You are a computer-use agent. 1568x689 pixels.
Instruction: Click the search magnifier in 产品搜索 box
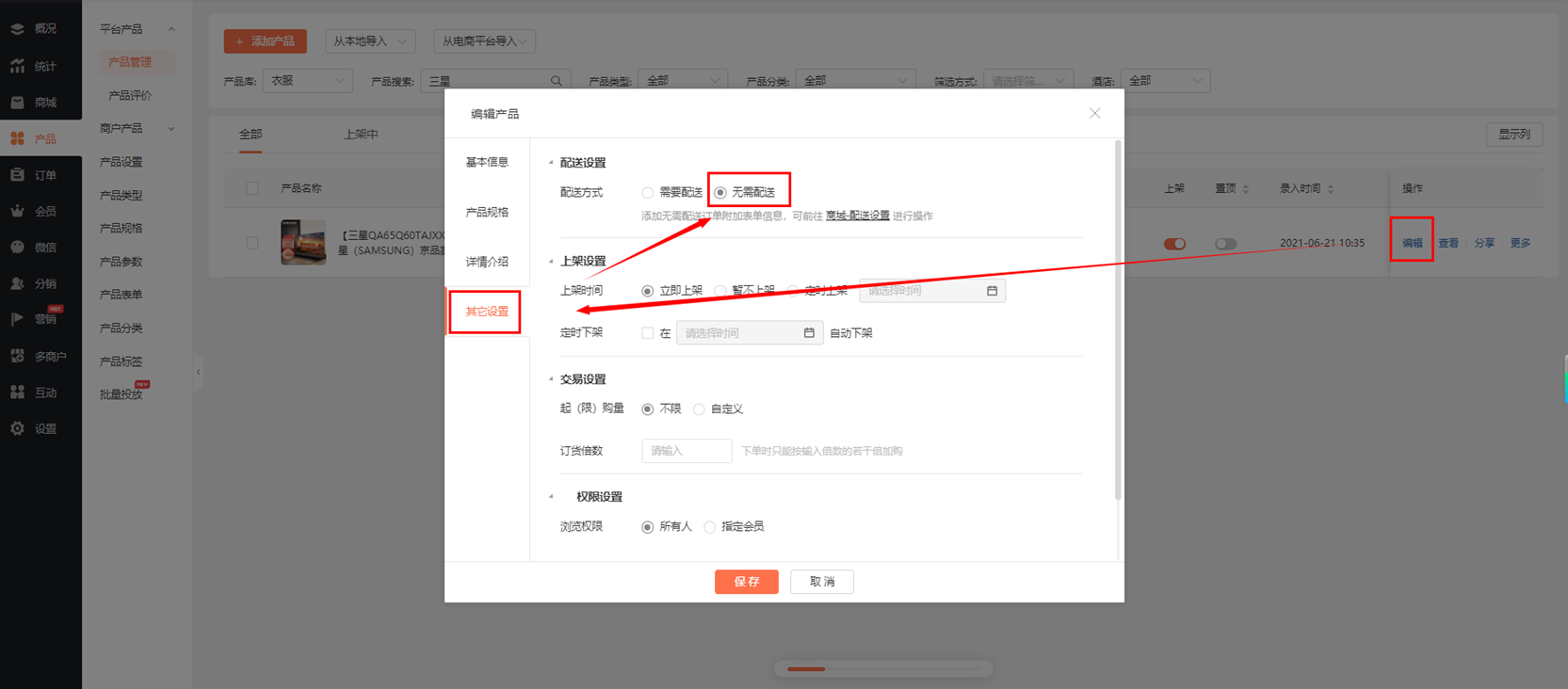(557, 81)
